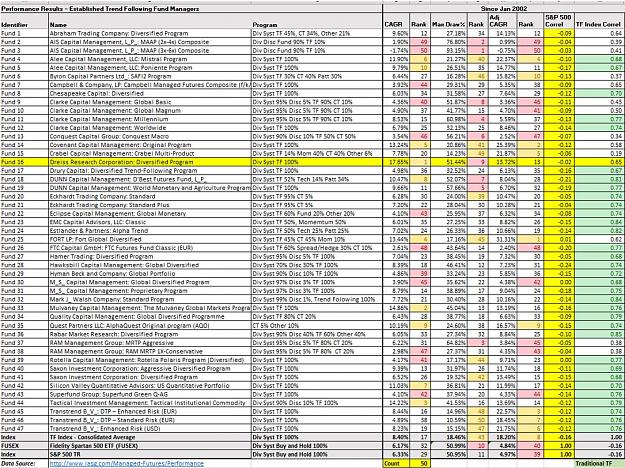Select cell 'EMC Capital Advisors, LLC: Classic'
The width and height of the screenshot is (625, 468).
point(150,222)
